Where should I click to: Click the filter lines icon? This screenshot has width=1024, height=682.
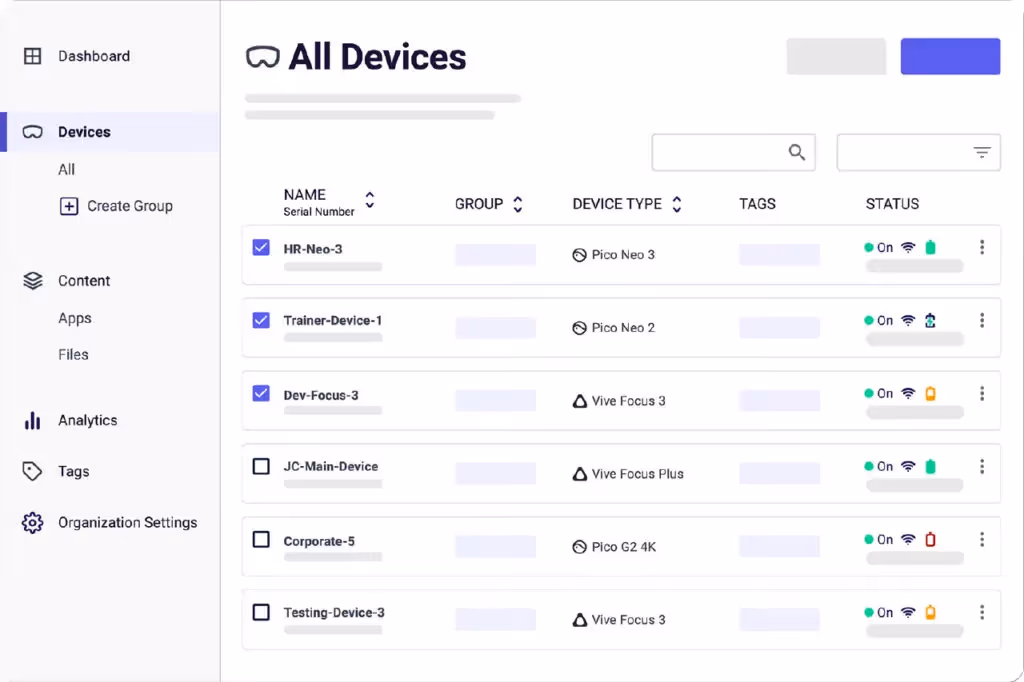pos(982,152)
